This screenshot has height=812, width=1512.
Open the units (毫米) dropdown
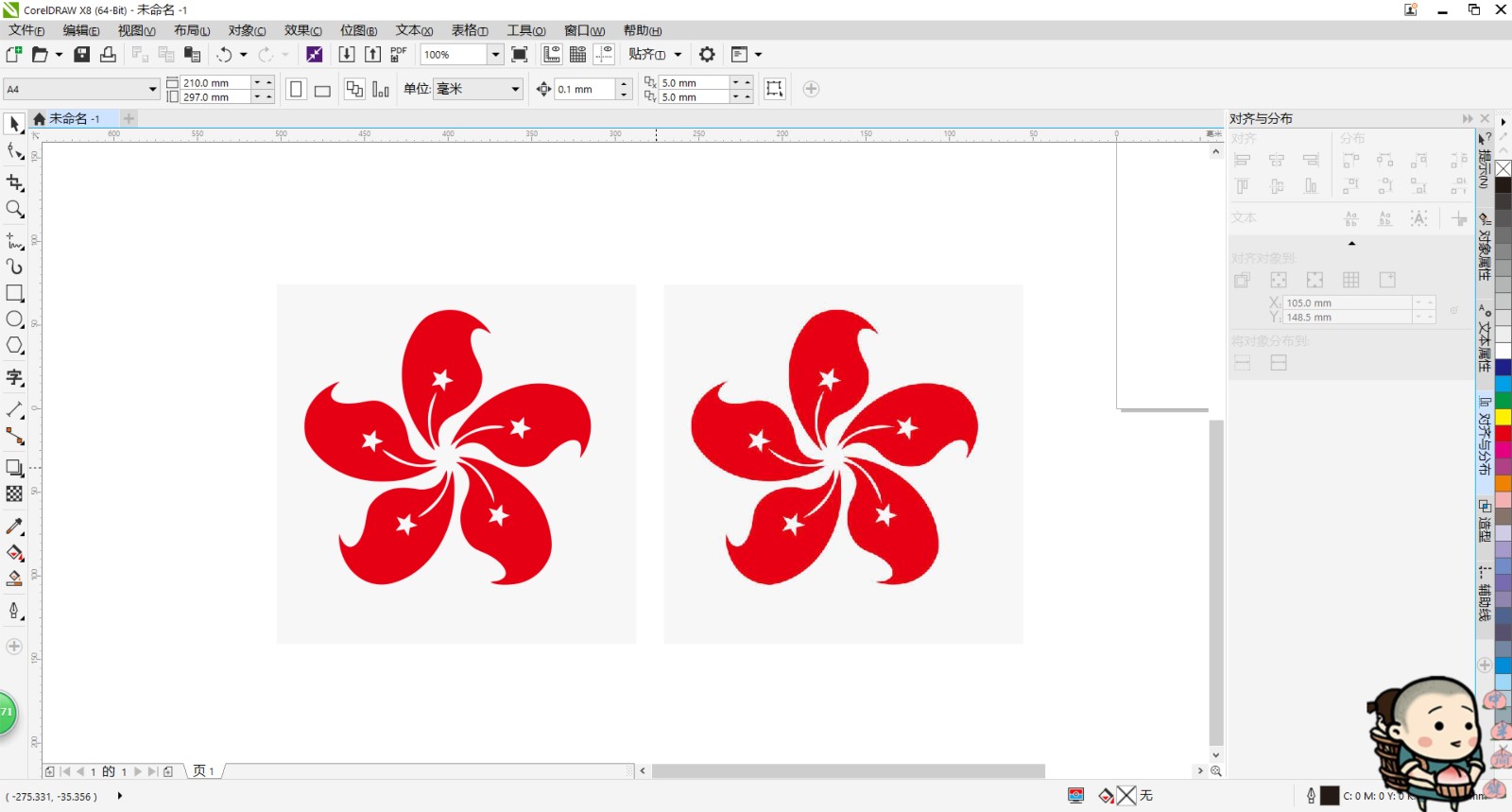[515, 89]
